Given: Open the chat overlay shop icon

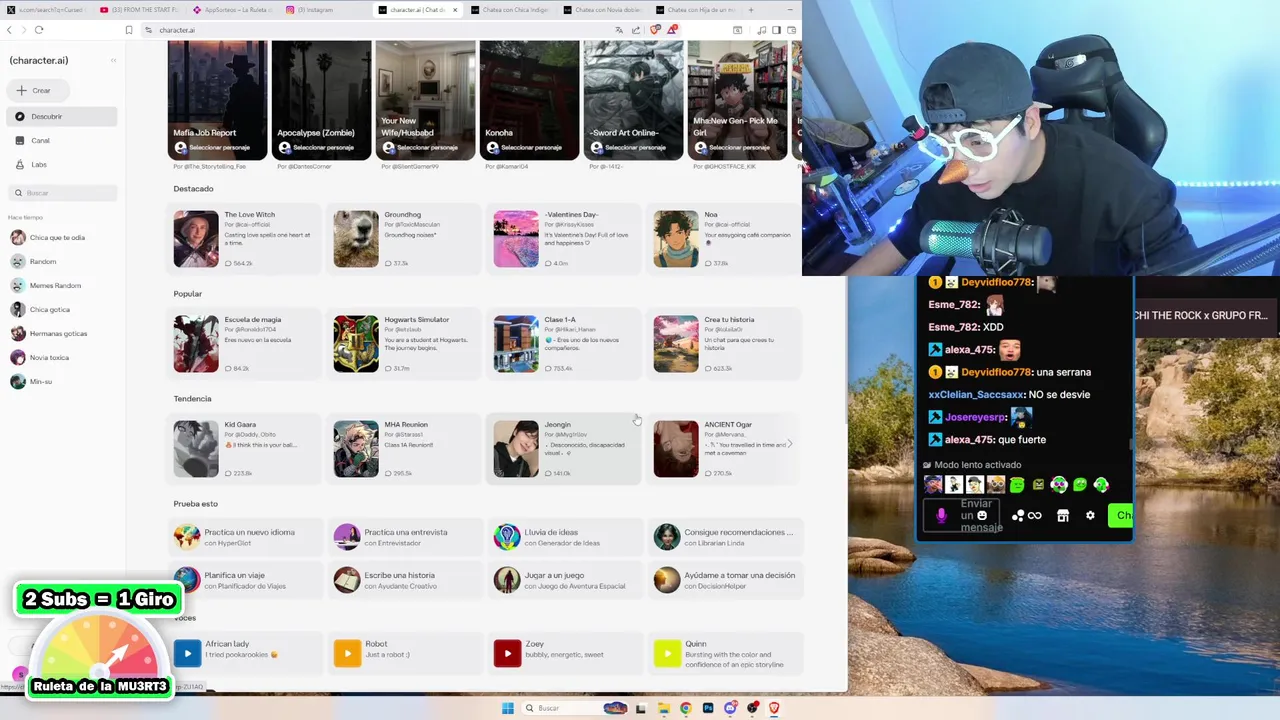Looking at the screenshot, I should tap(1063, 516).
